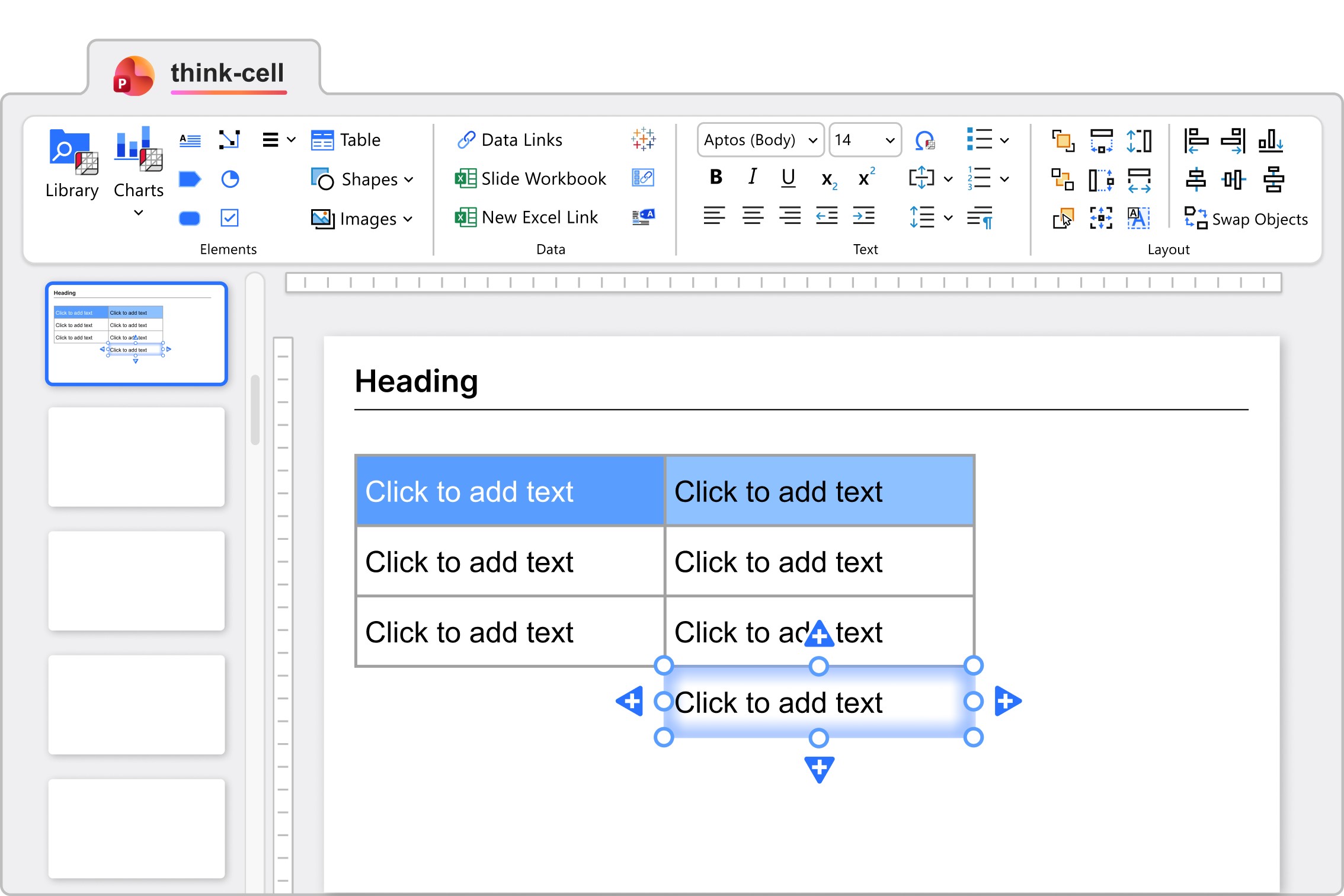Select the first slide thumbnail
The width and height of the screenshot is (1344, 896).
point(136,334)
